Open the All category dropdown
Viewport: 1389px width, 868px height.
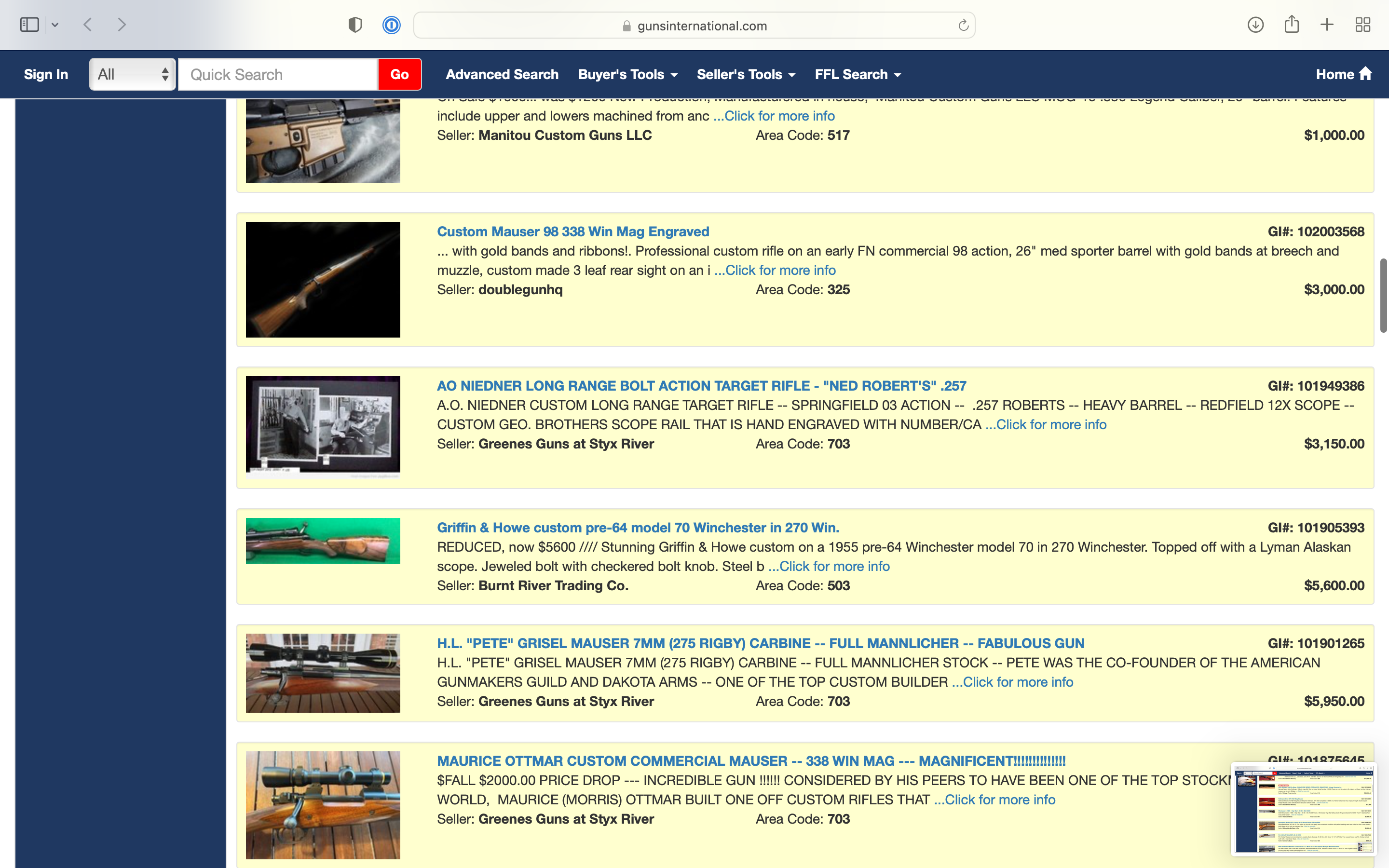pos(133,75)
